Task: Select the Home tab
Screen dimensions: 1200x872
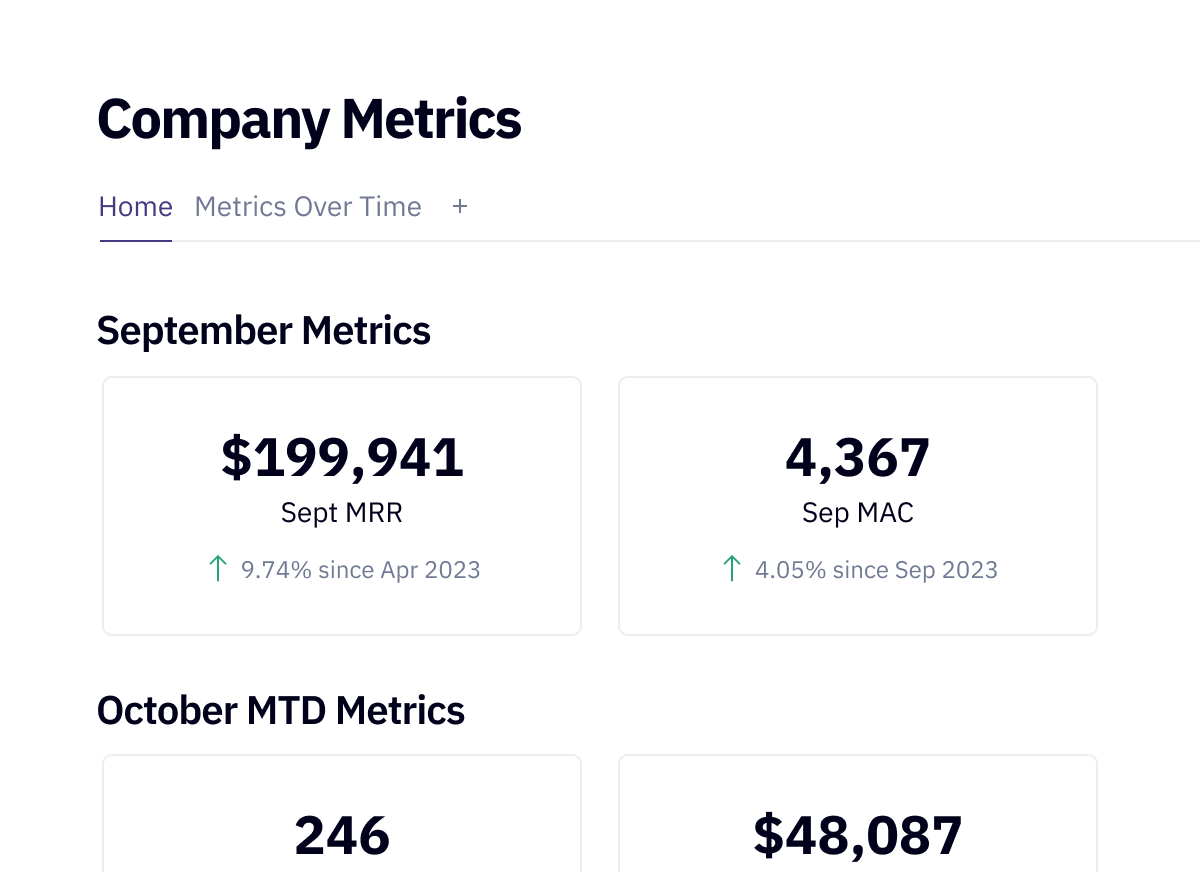Action: [135, 206]
